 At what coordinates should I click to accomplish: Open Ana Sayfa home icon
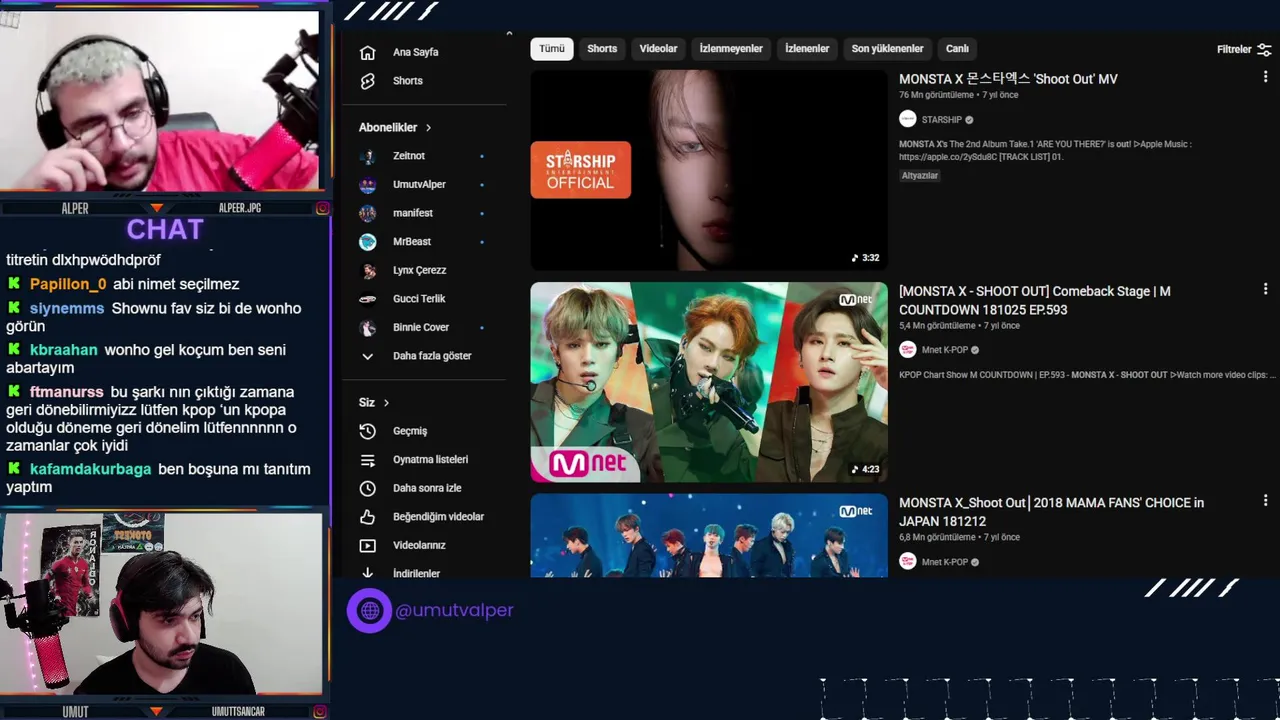pyautogui.click(x=367, y=52)
